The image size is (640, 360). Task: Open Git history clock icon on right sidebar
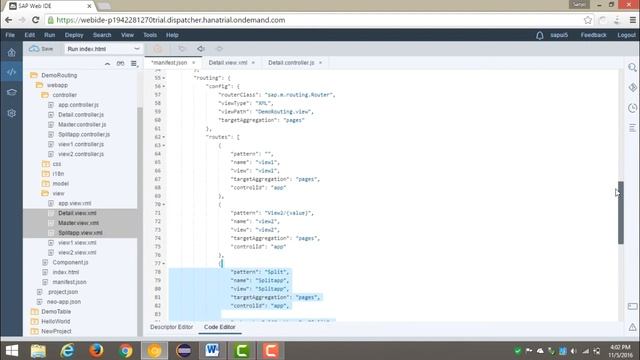pyautogui.click(x=632, y=108)
